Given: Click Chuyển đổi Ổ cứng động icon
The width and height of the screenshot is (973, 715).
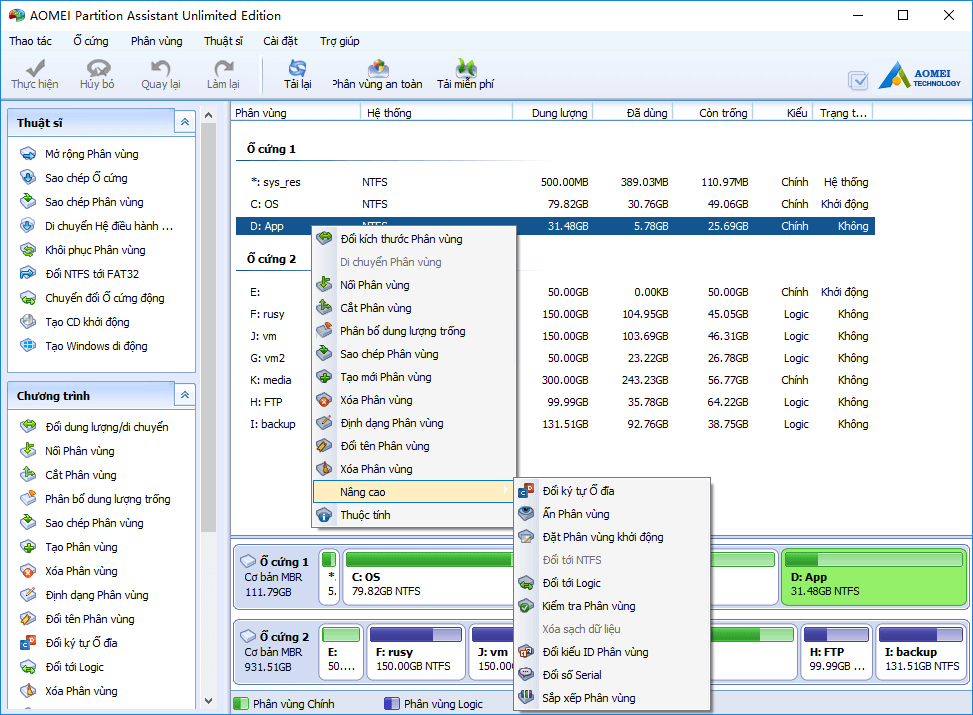Looking at the screenshot, I should point(28,297).
